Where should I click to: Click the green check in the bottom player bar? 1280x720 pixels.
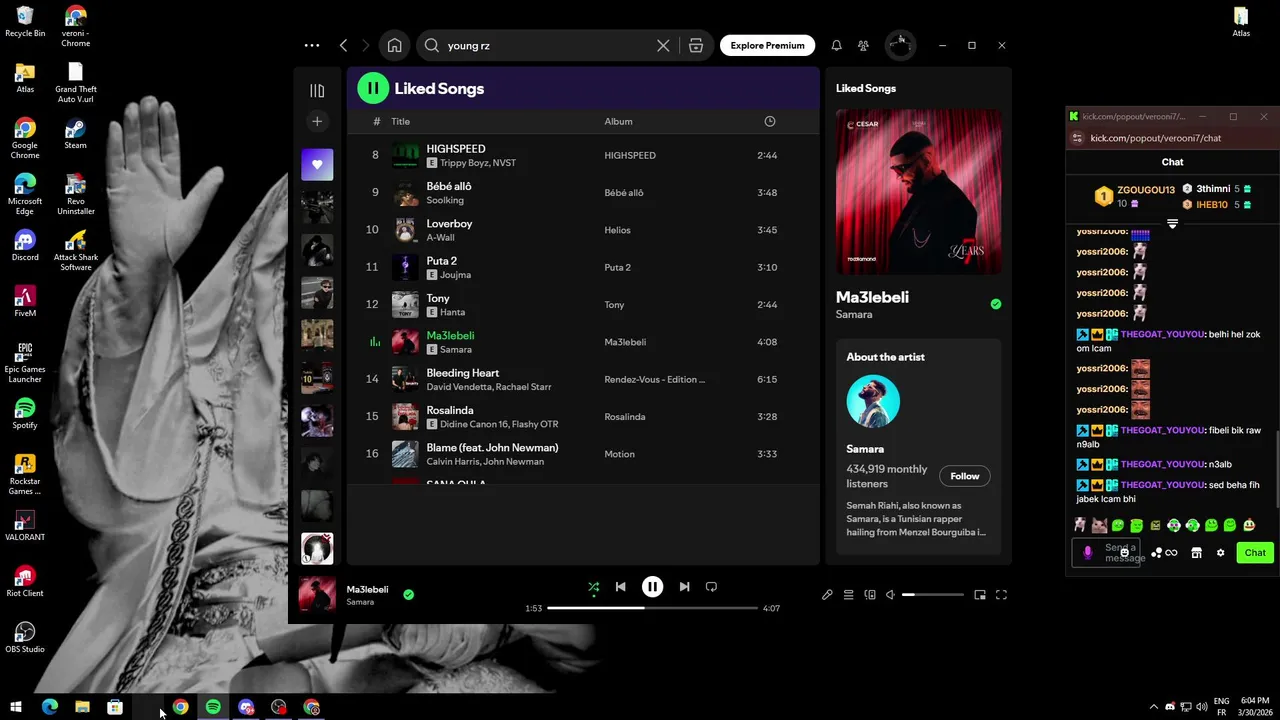pyautogui.click(x=408, y=594)
